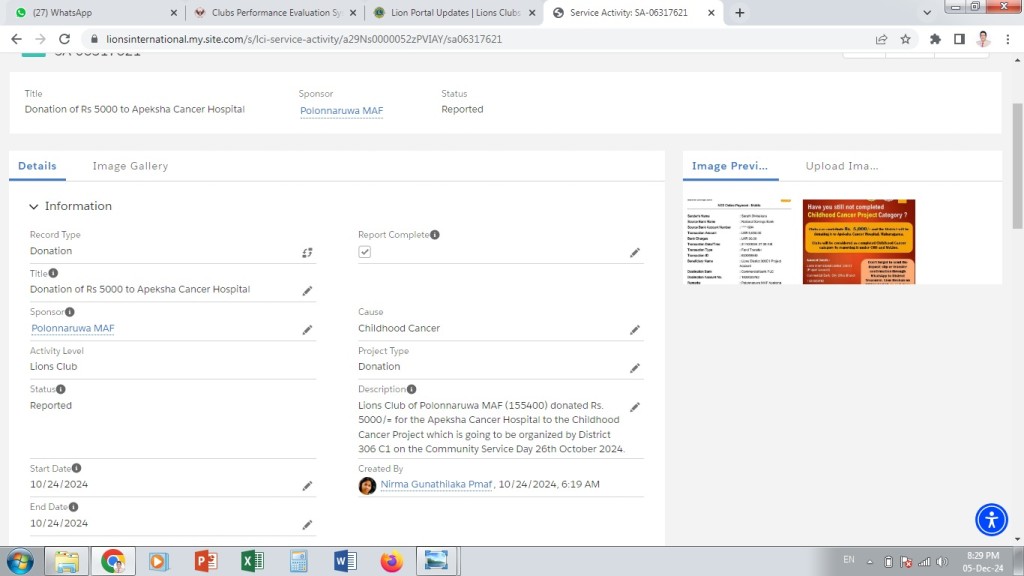This screenshot has width=1024, height=576.
Task: Switch to Lion Portal Updates tab
Action: point(454,12)
